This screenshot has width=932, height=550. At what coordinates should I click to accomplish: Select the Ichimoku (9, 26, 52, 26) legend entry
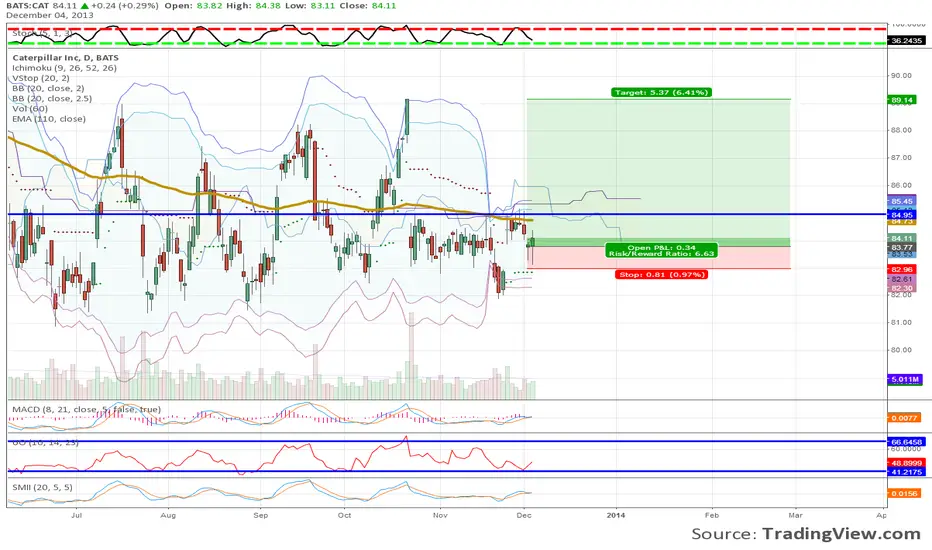pyautogui.click(x=64, y=68)
